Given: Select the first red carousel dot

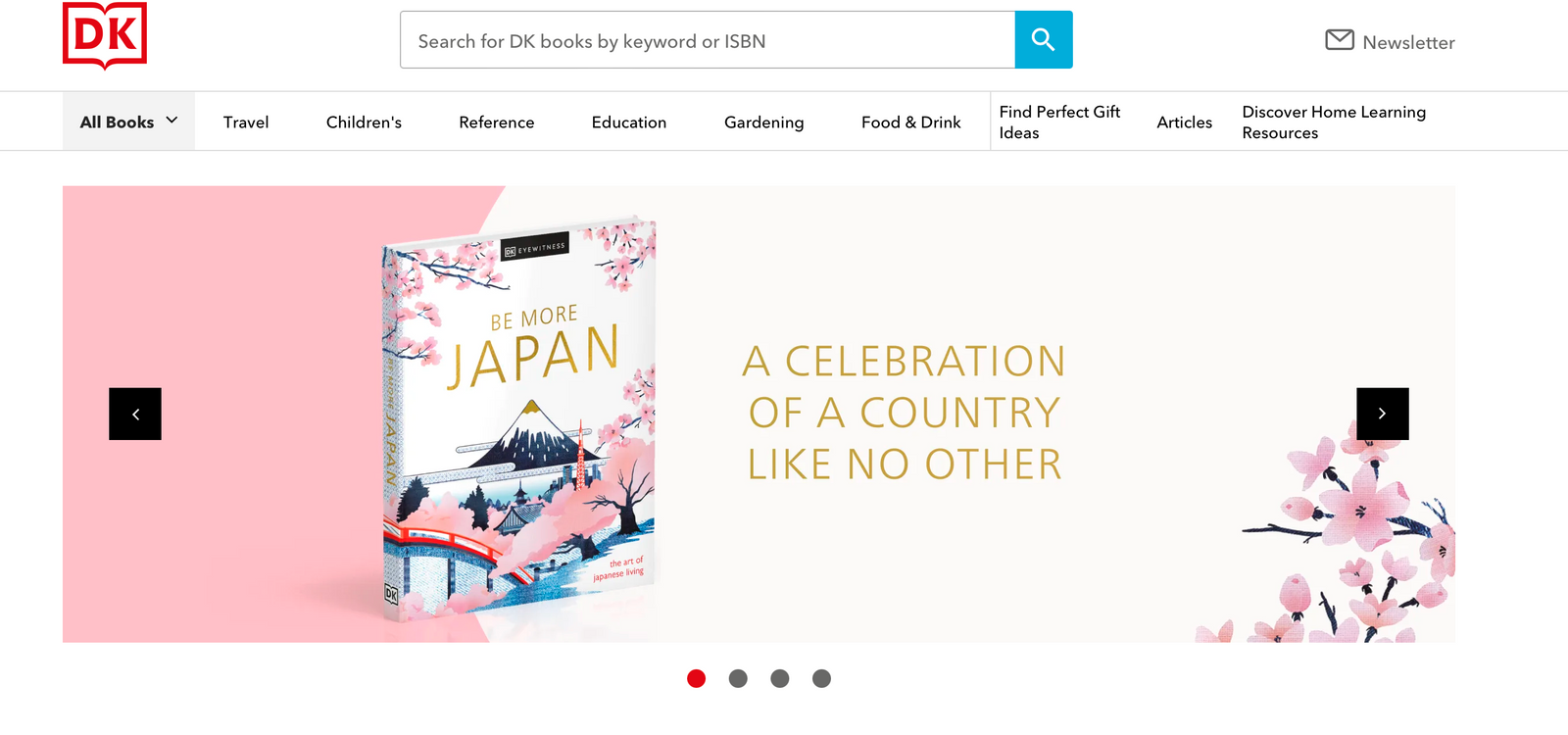Looking at the screenshot, I should [x=696, y=678].
